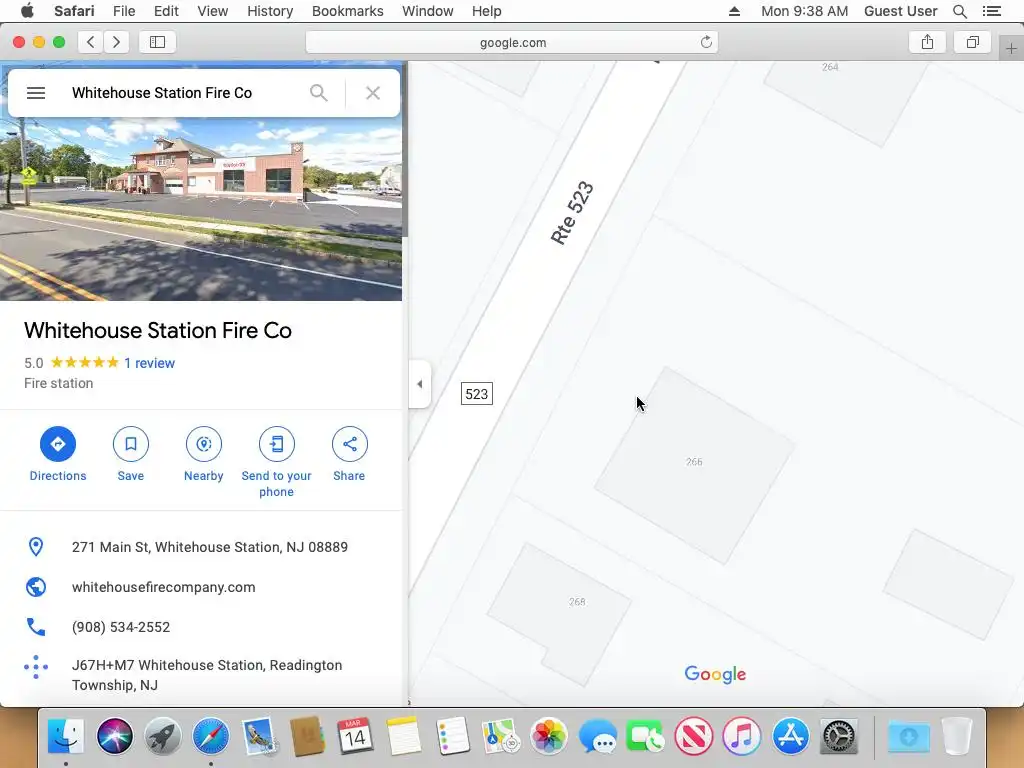Viewport: 1024px width, 768px height.
Task: Click phone number (908) 534-2552
Action: pos(121,627)
